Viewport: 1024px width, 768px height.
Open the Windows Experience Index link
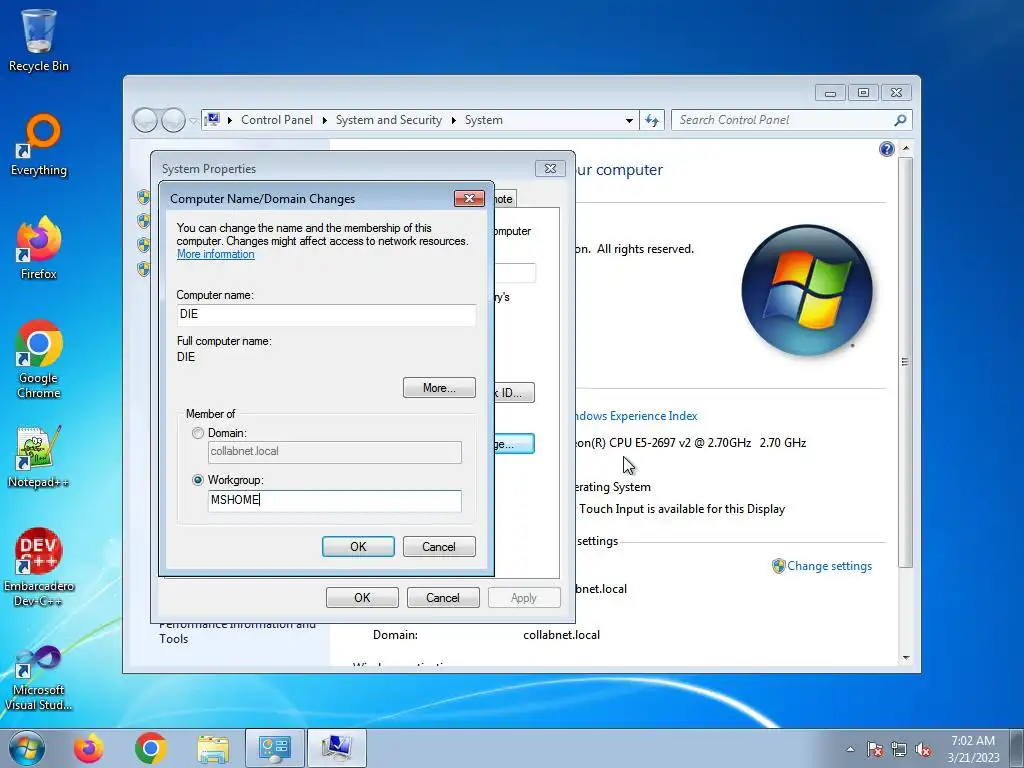[636, 416]
